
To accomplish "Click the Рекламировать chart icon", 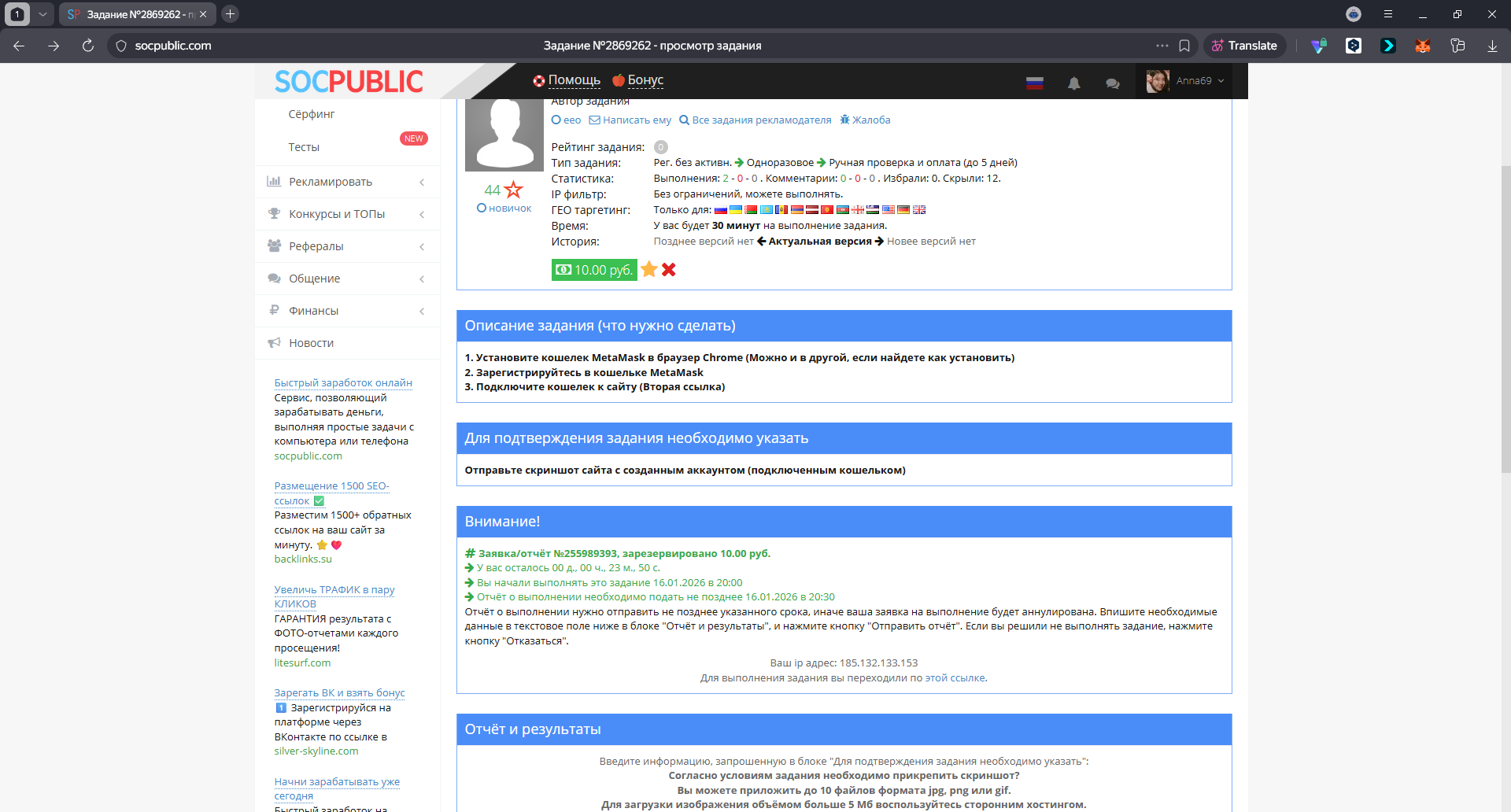I will click(x=274, y=181).
